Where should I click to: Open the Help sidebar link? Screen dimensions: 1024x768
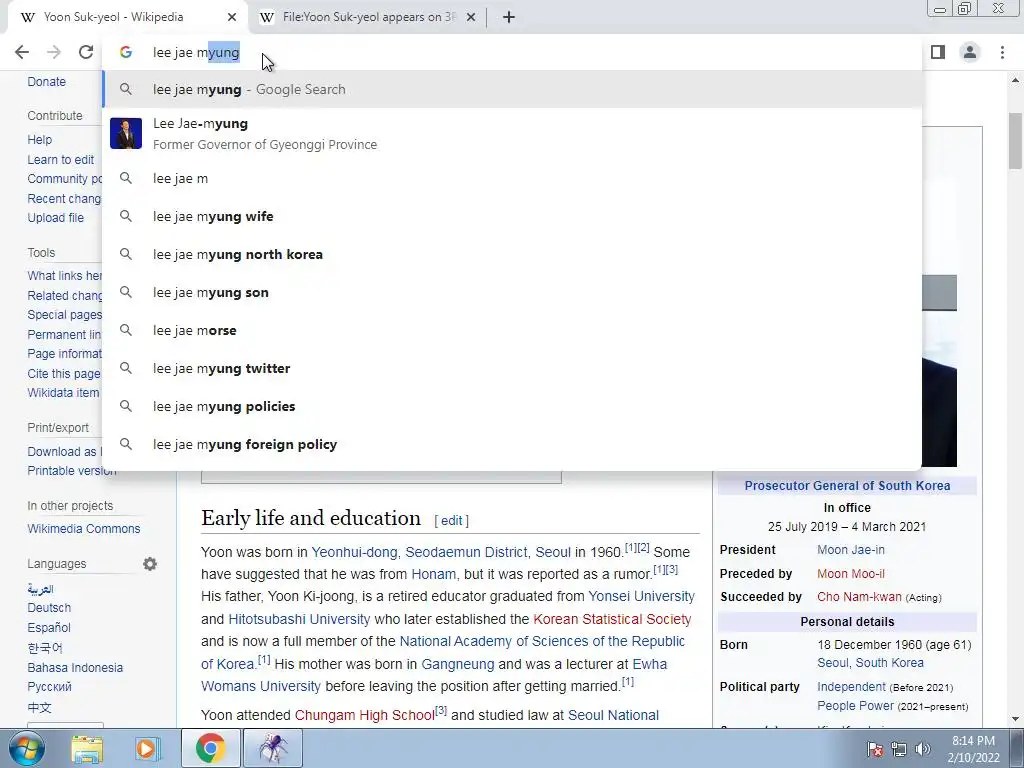(39, 140)
